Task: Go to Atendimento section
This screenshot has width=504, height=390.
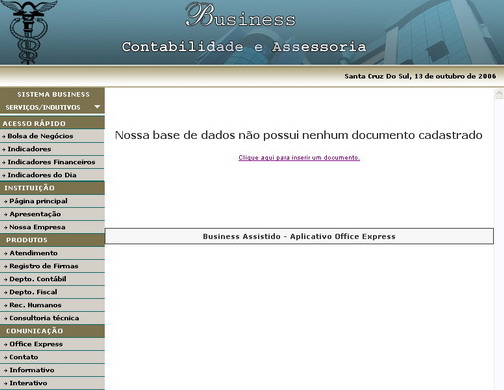Action: (52, 253)
